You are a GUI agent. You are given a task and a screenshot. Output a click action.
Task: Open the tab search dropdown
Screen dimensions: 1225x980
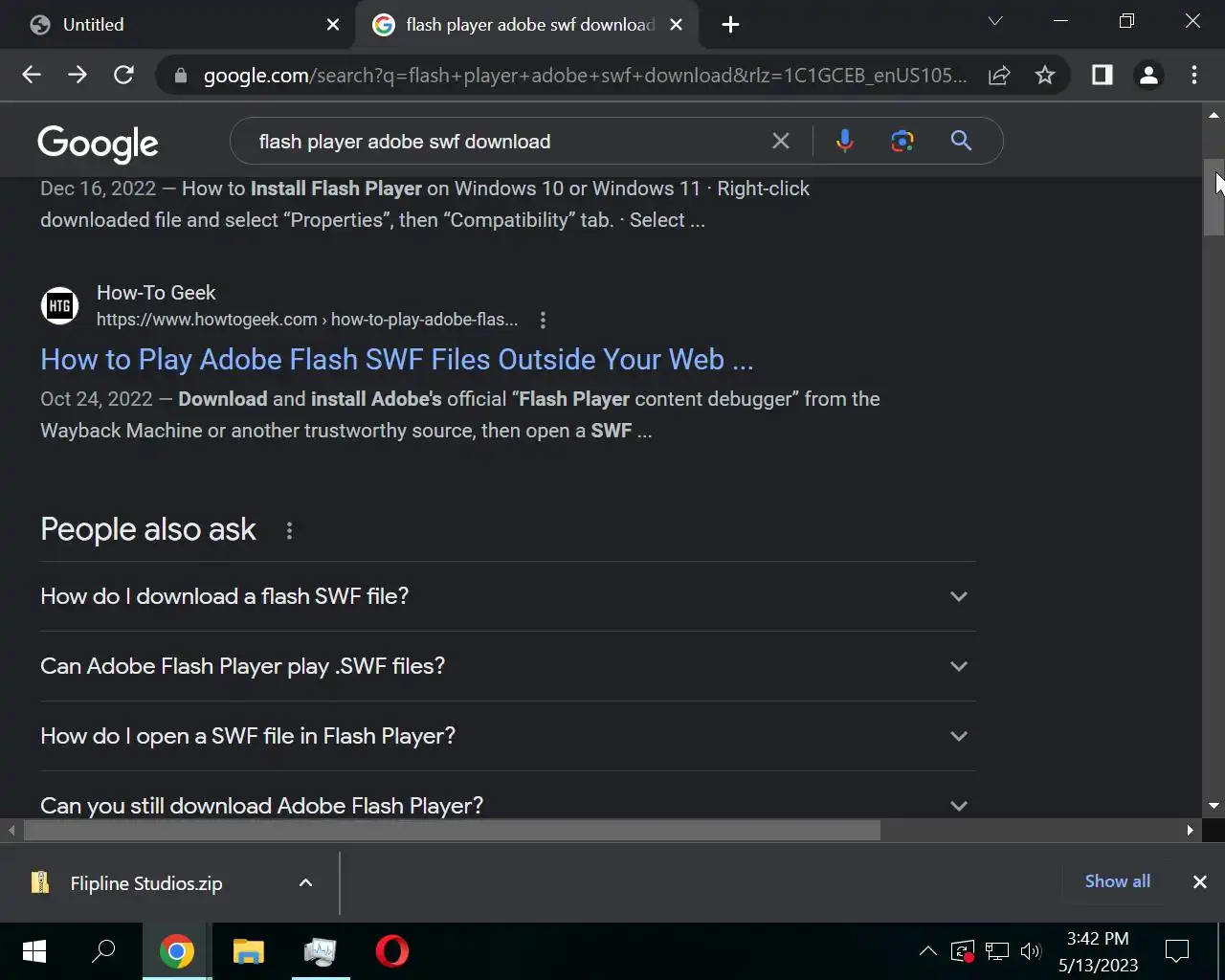click(995, 21)
